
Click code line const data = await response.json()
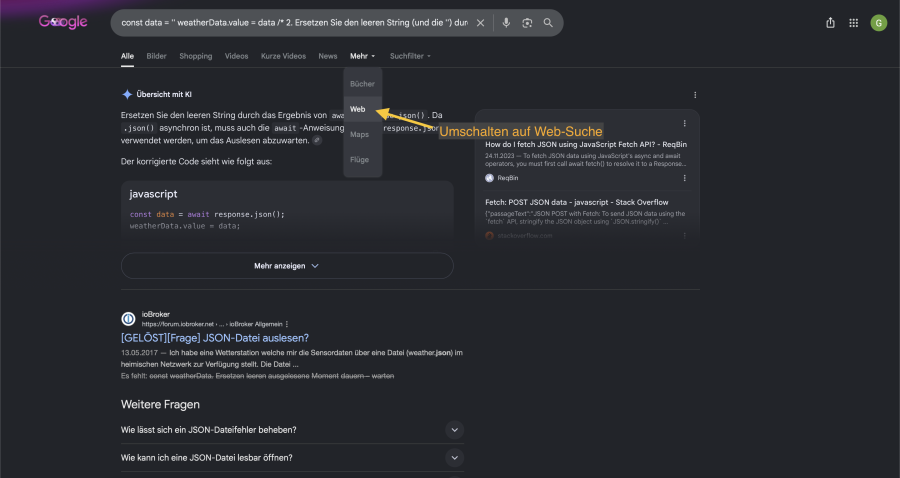point(207,214)
